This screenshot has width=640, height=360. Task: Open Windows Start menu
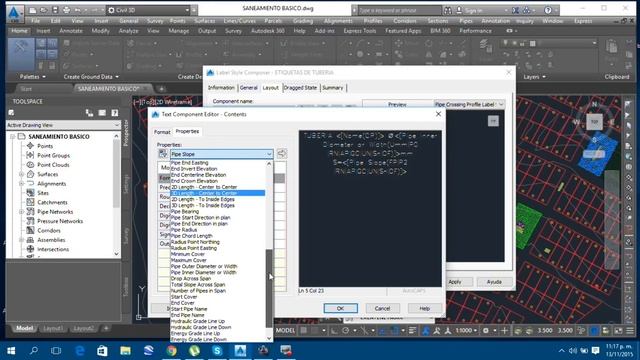(x=11, y=351)
